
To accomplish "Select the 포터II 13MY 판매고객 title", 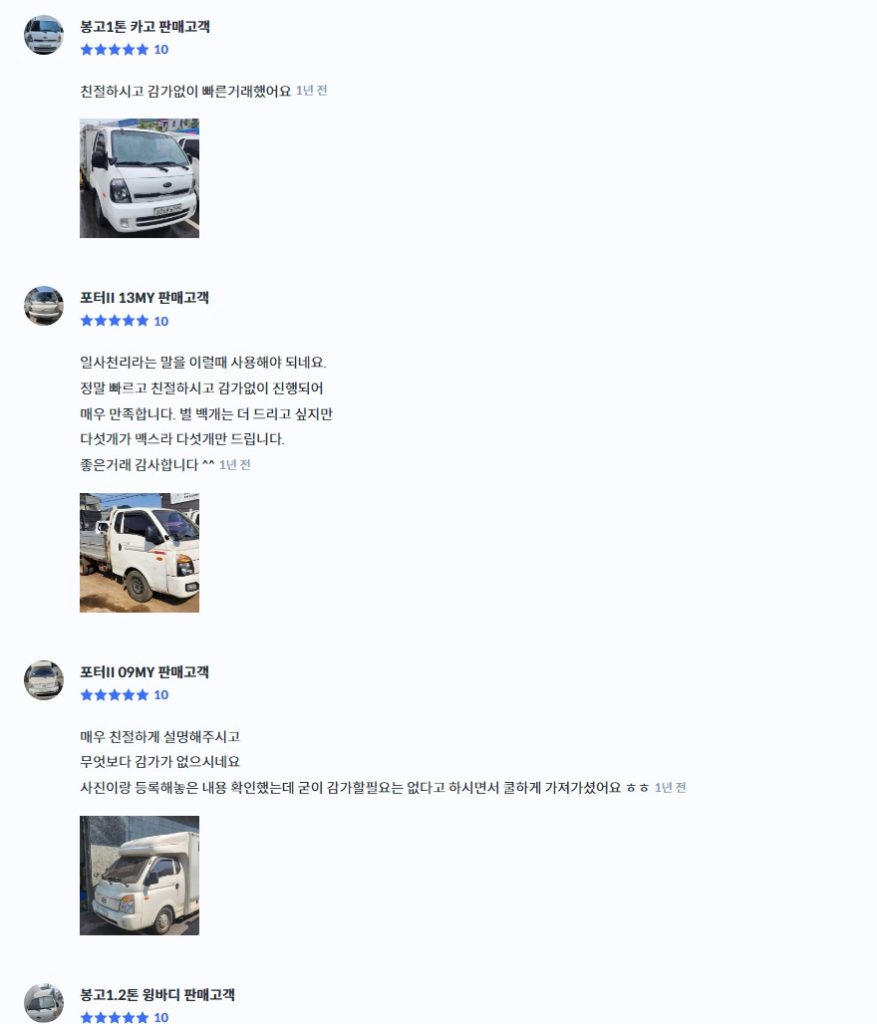I will tap(144, 298).
